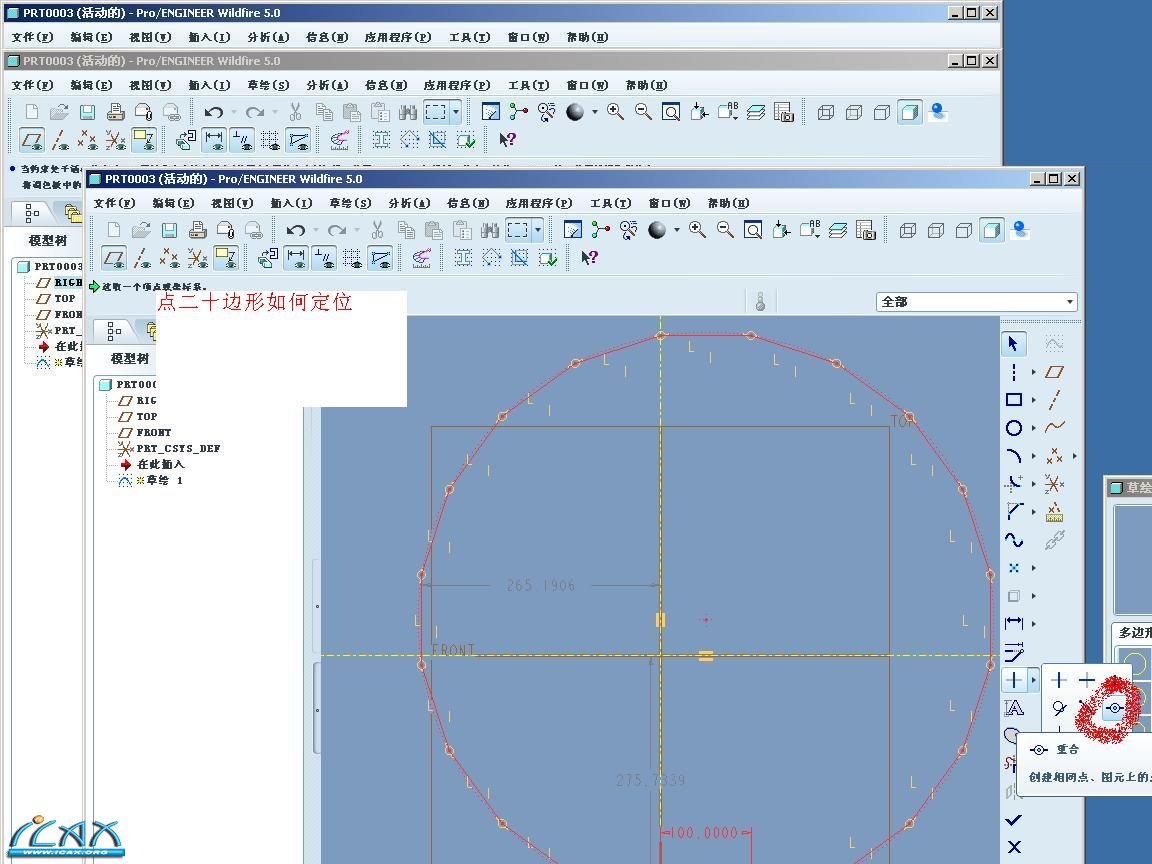Toggle sketch grid display
The height and width of the screenshot is (864, 1152).
(x=352, y=259)
